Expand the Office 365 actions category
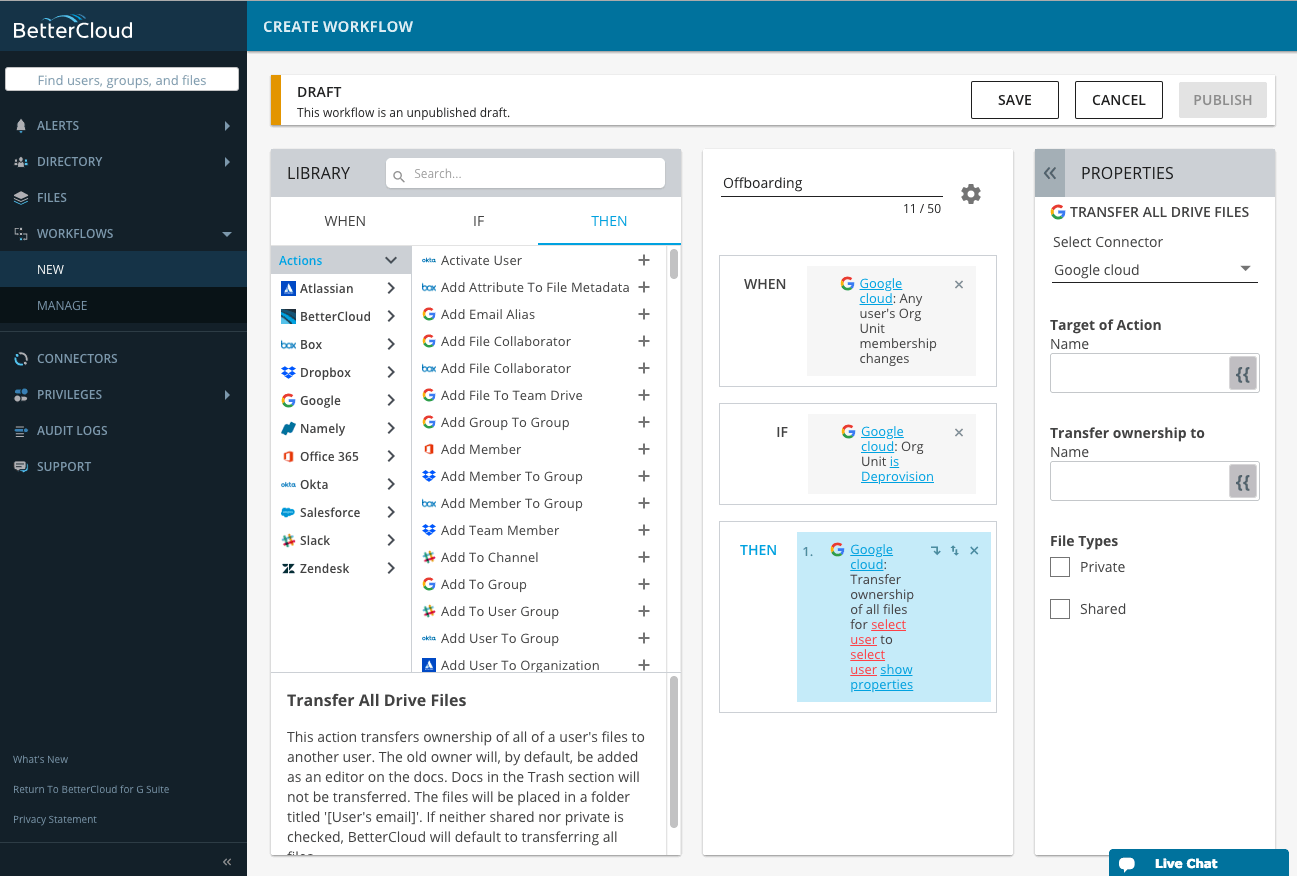Viewport: 1297px width, 876px height. (x=391, y=456)
